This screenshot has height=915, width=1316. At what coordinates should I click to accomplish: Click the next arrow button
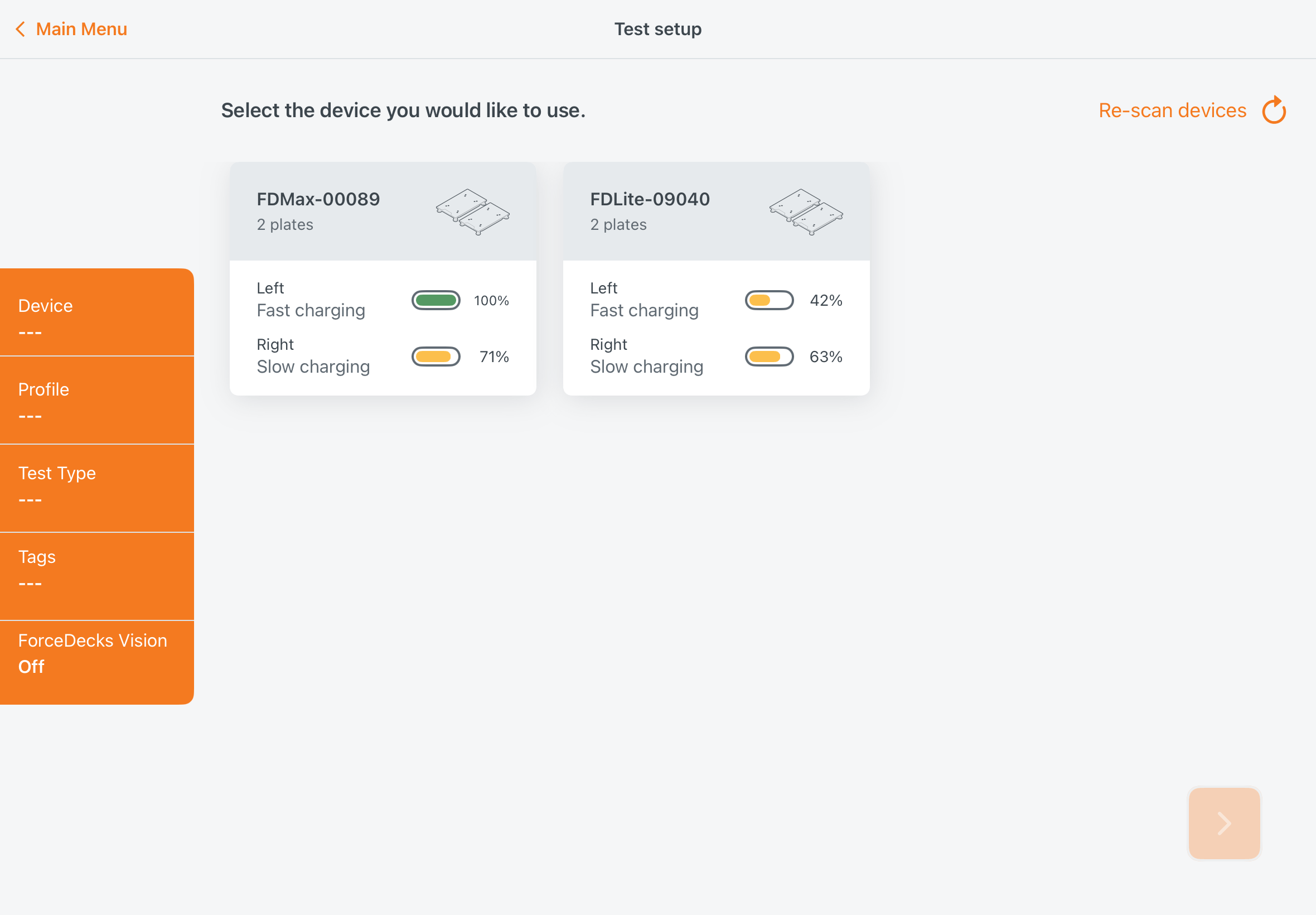[x=1225, y=823]
